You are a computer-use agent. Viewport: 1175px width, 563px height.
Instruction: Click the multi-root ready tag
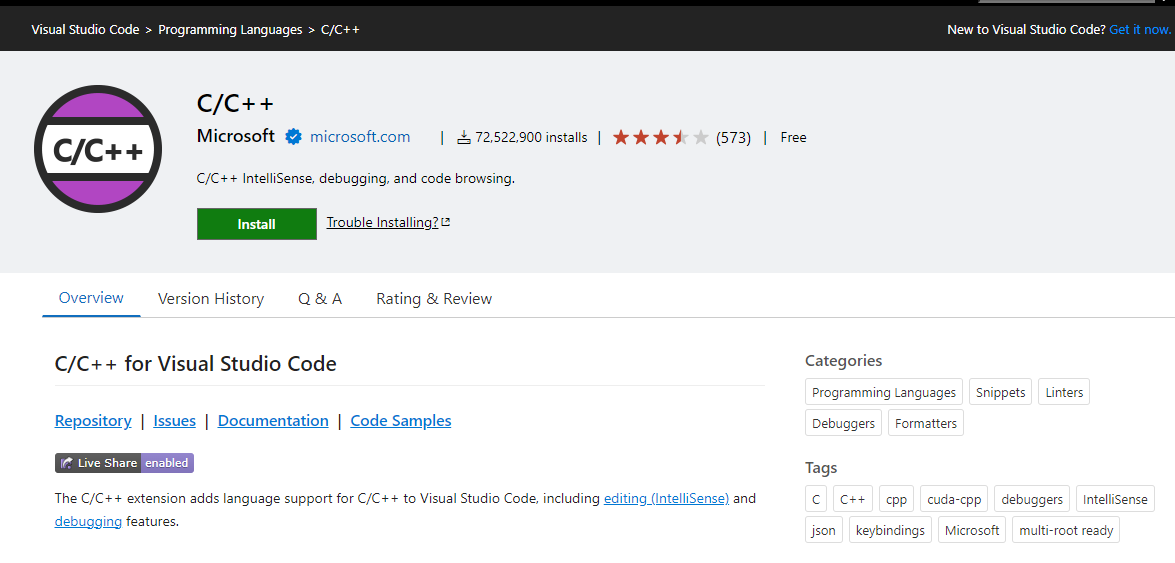pos(1066,530)
